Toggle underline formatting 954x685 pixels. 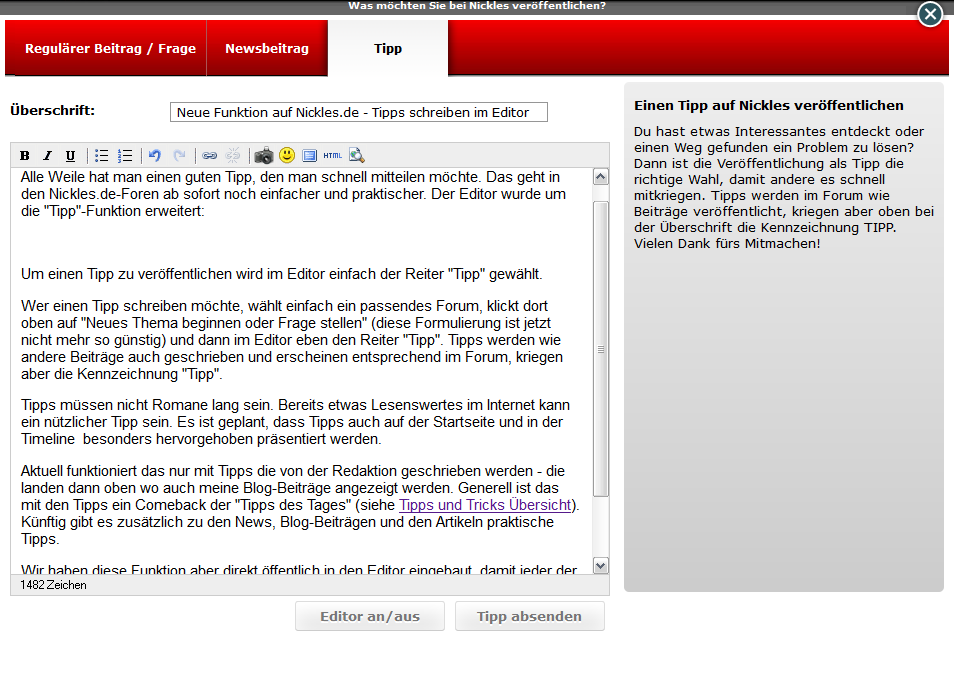[x=71, y=156]
